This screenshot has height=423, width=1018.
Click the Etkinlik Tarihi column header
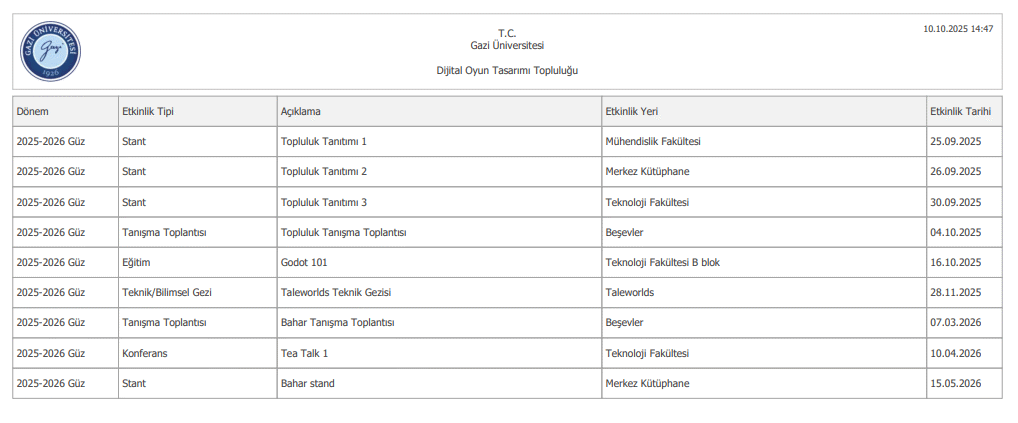click(x=960, y=111)
